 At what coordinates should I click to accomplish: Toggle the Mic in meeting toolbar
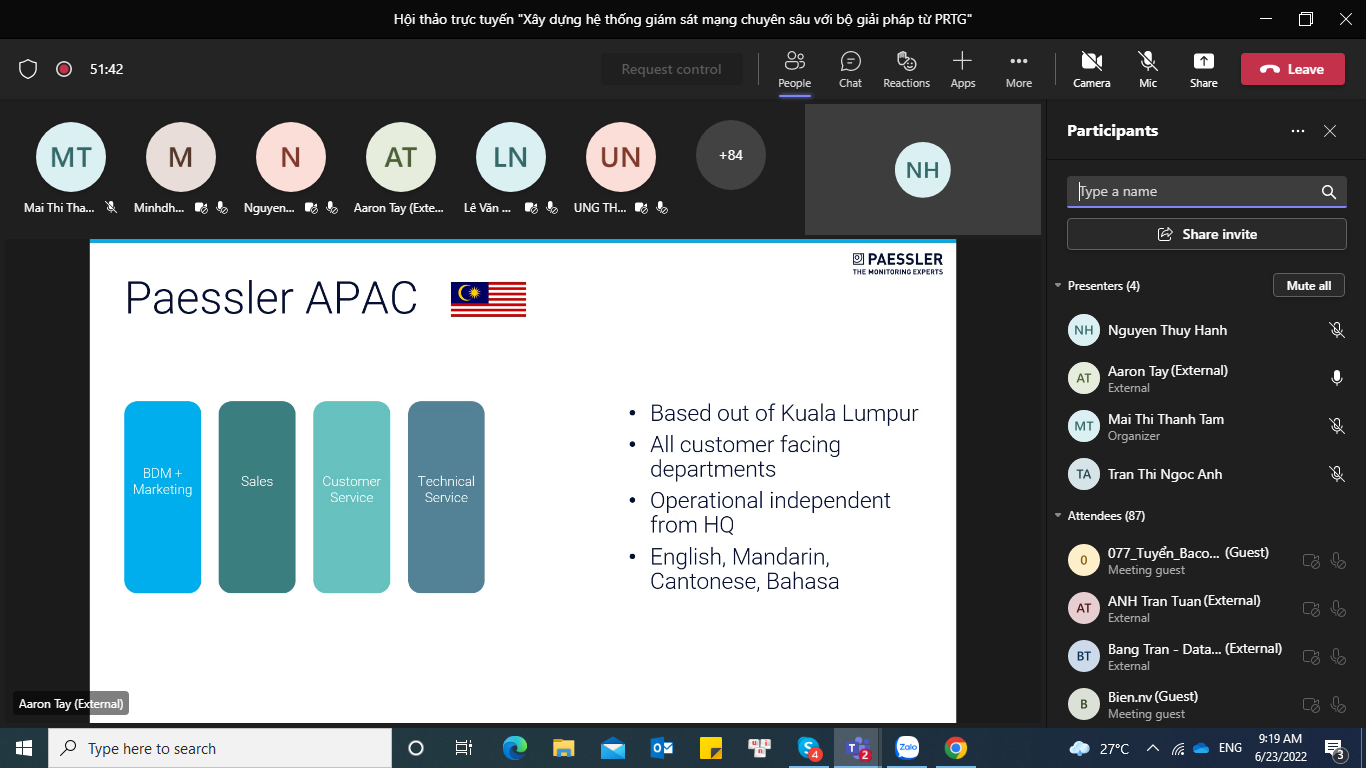coord(1148,69)
